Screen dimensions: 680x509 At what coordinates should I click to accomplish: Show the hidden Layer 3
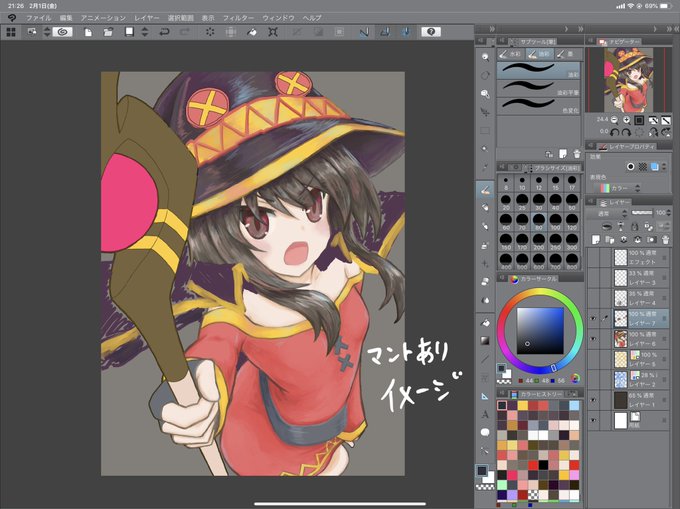(593, 278)
